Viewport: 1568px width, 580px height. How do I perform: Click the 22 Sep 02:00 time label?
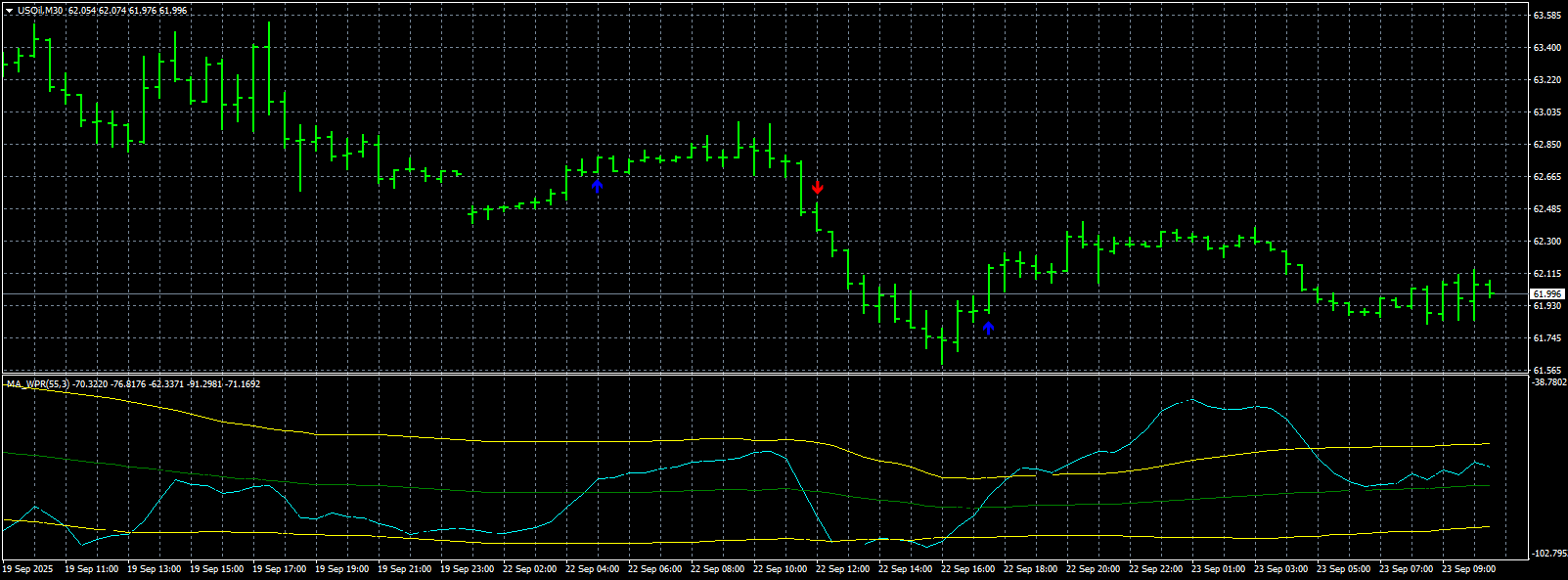coord(529,568)
